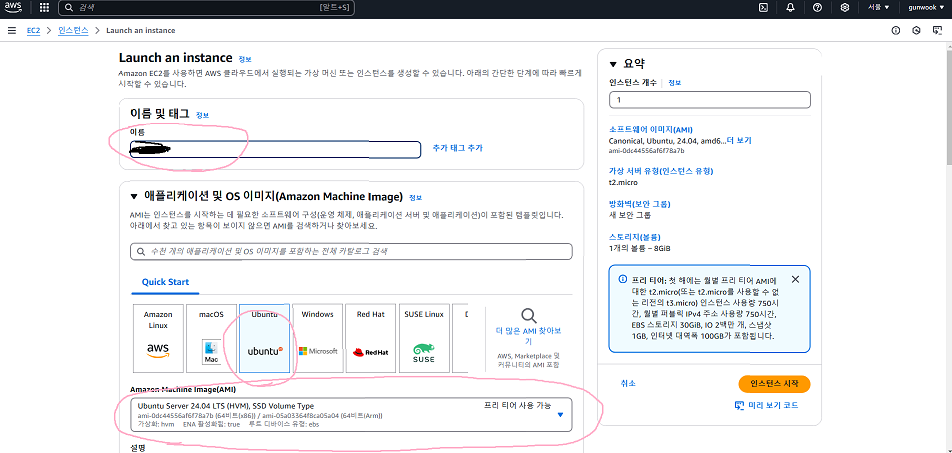Screen dimensions: 952x453
Task: Close the free tier info box
Action: coord(795,279)
